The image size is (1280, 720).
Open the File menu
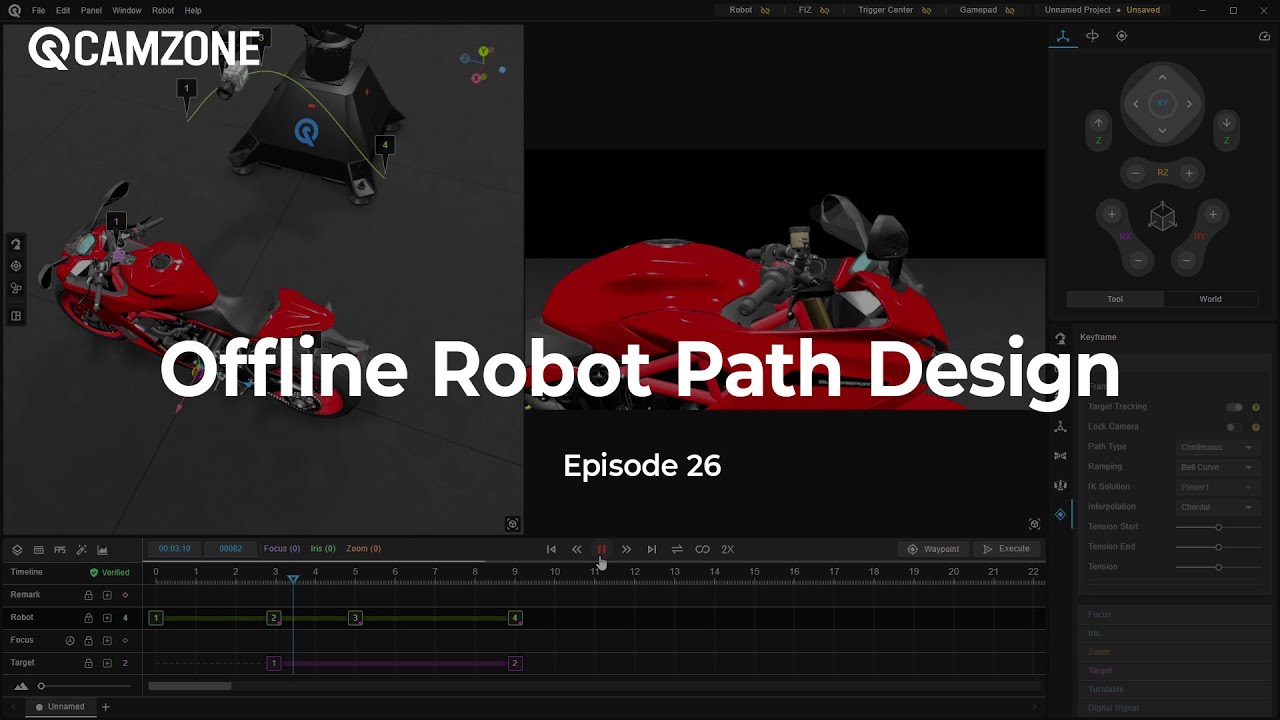38,10
